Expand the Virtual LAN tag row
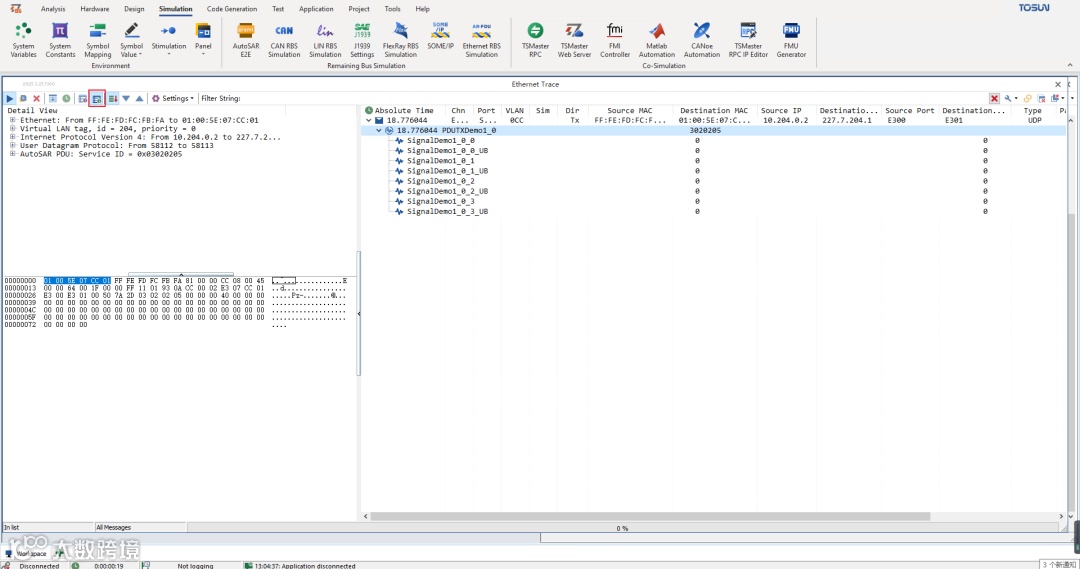The width and height of the screenshot is (1080, 569). (x=12, y=128)
